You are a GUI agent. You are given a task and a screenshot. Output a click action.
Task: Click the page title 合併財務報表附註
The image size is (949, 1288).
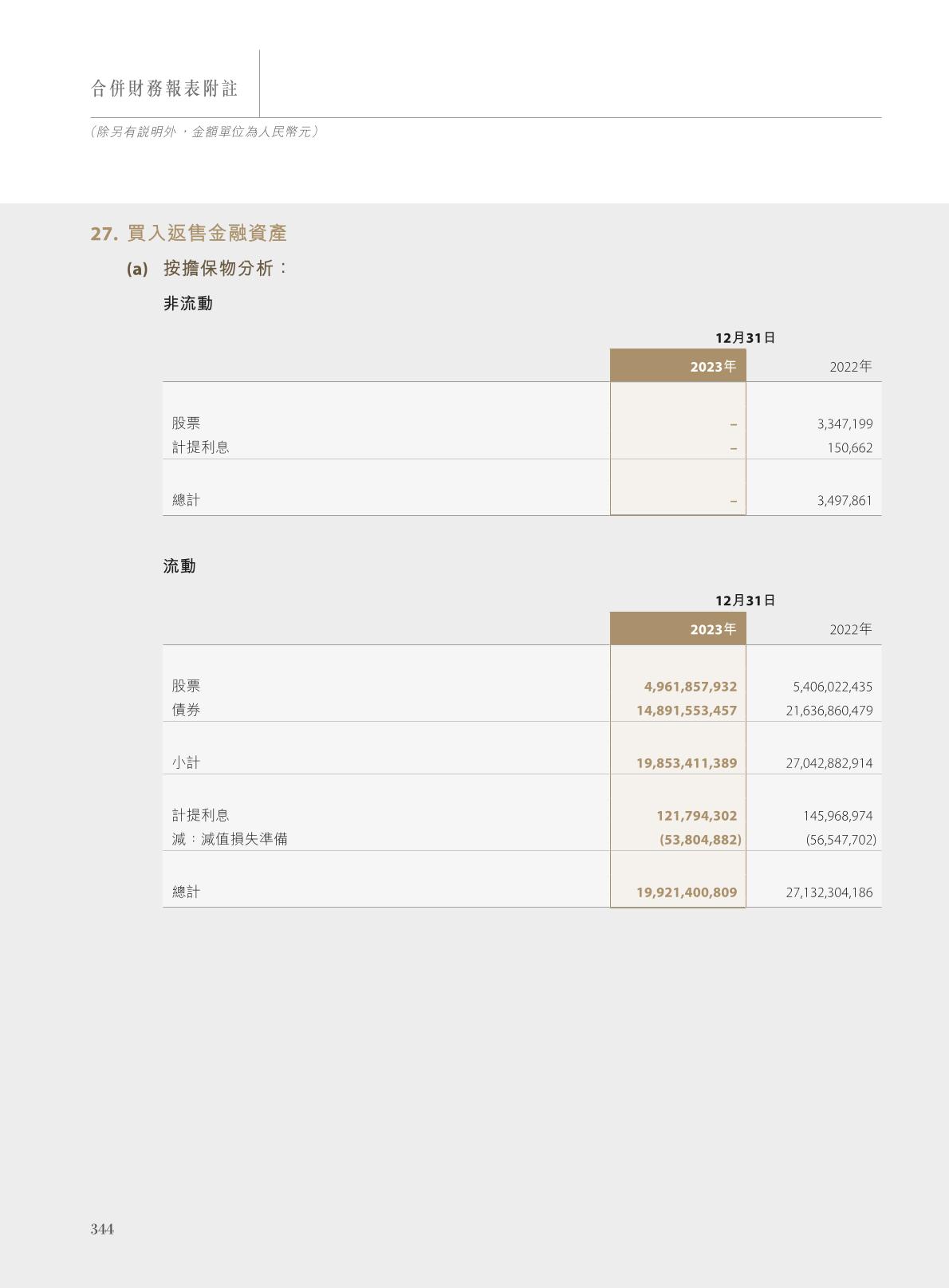pyautogui.click(x=164, y=89)
